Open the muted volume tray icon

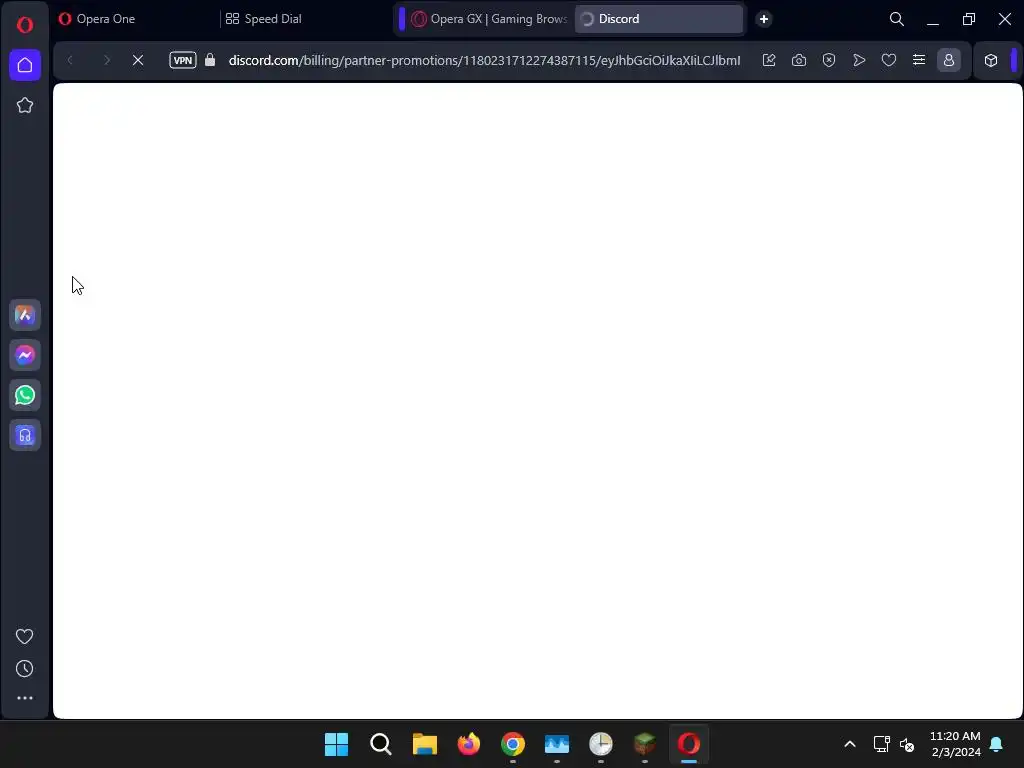point(907,744)
